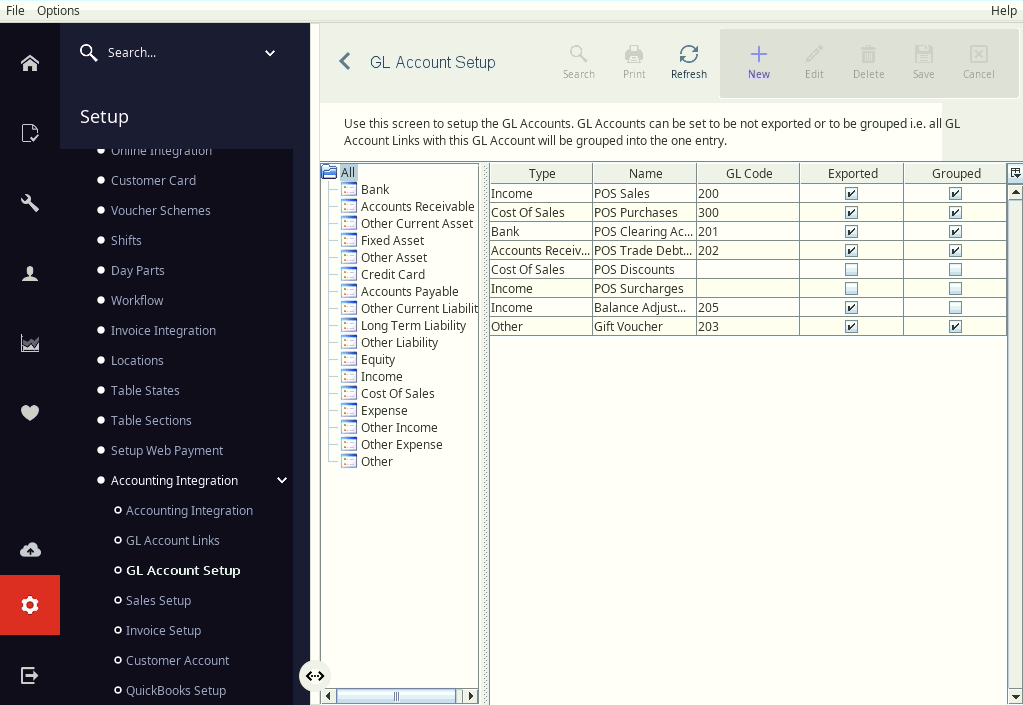Open the table column chooser icon
1023x705 pixels.
[1015, 173]
